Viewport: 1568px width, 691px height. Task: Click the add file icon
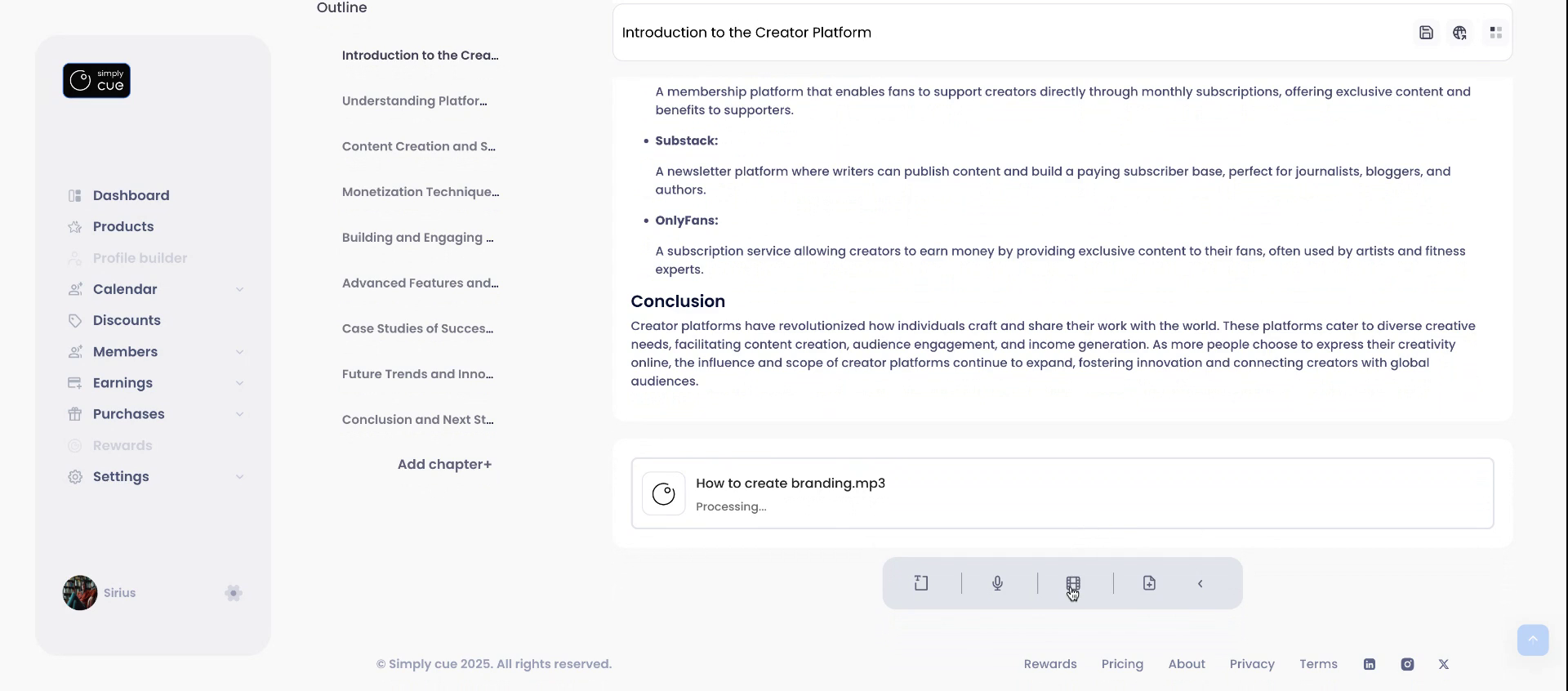(1149, 583)
